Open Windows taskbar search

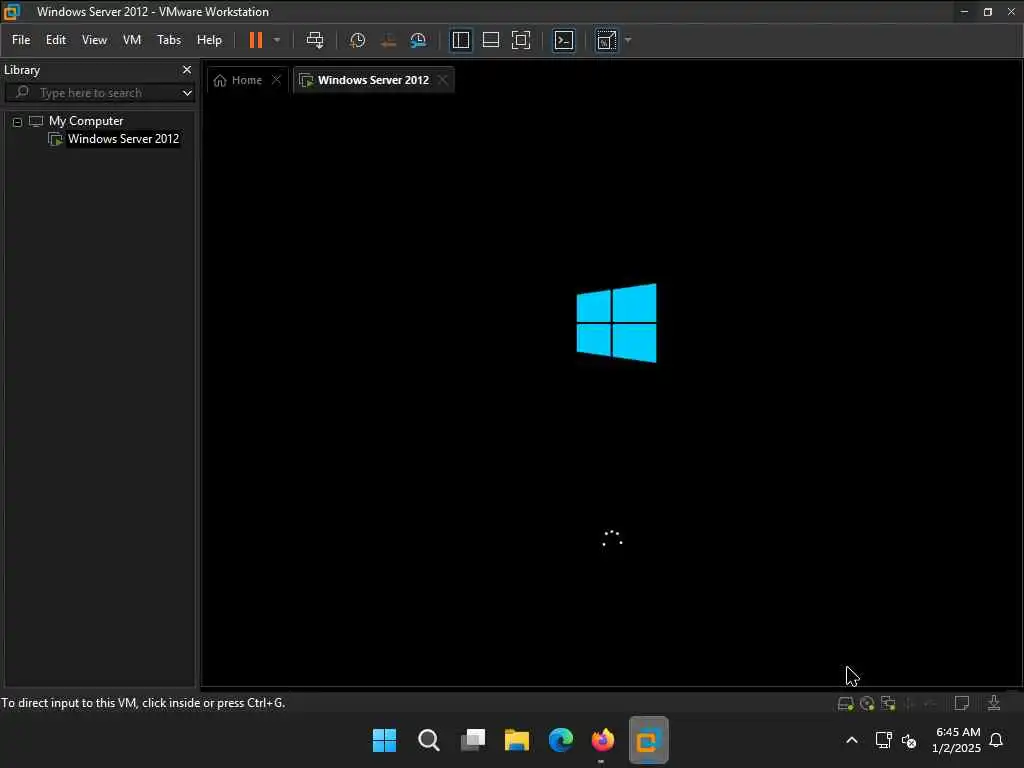point(428,741)
